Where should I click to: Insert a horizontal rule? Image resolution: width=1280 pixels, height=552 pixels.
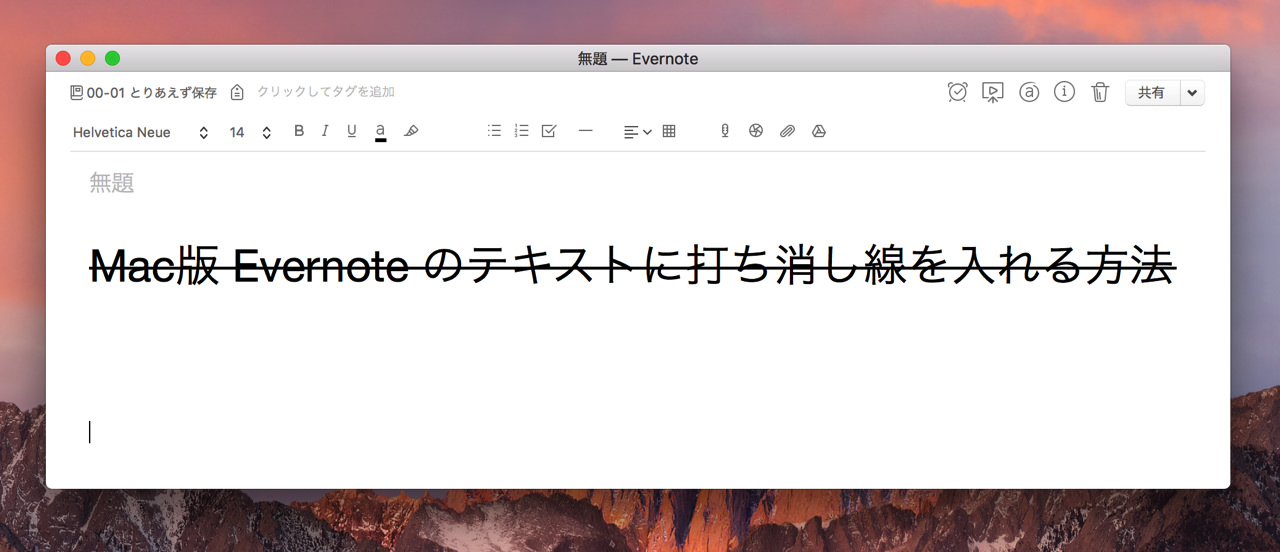click(x=586, y=131)
